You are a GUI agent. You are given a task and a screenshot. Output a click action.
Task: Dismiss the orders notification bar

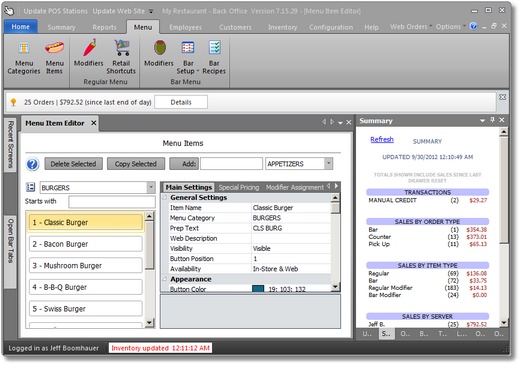(x=502, y=97)
